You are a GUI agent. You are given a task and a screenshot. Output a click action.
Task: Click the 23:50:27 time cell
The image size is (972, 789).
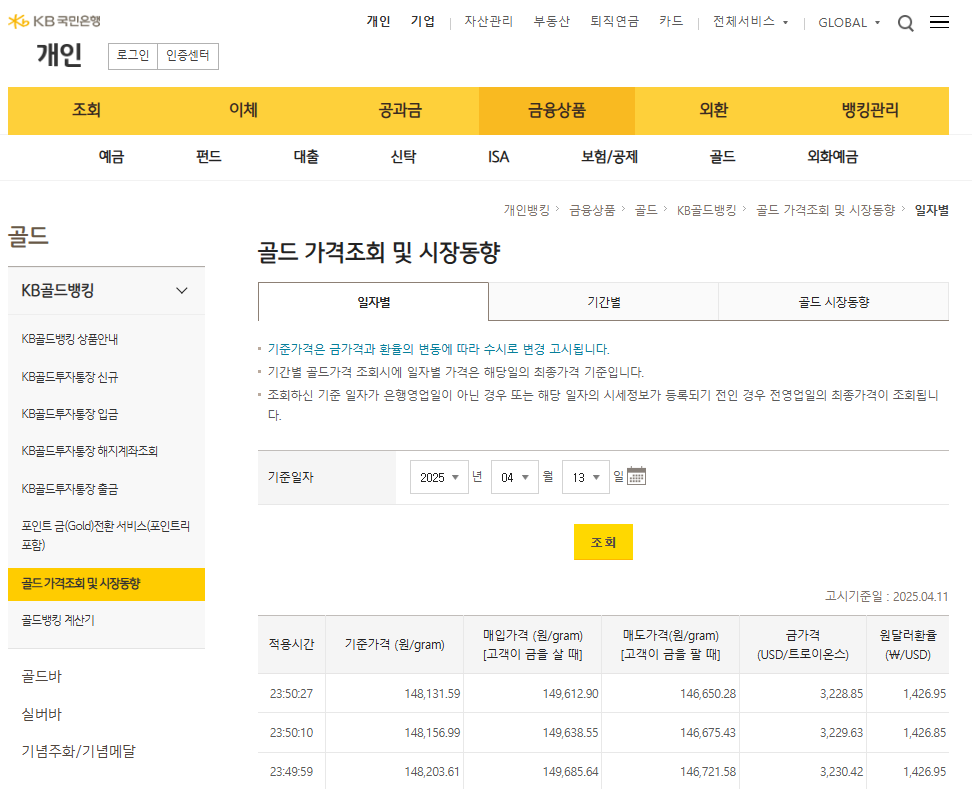click(x=291, y=694)
